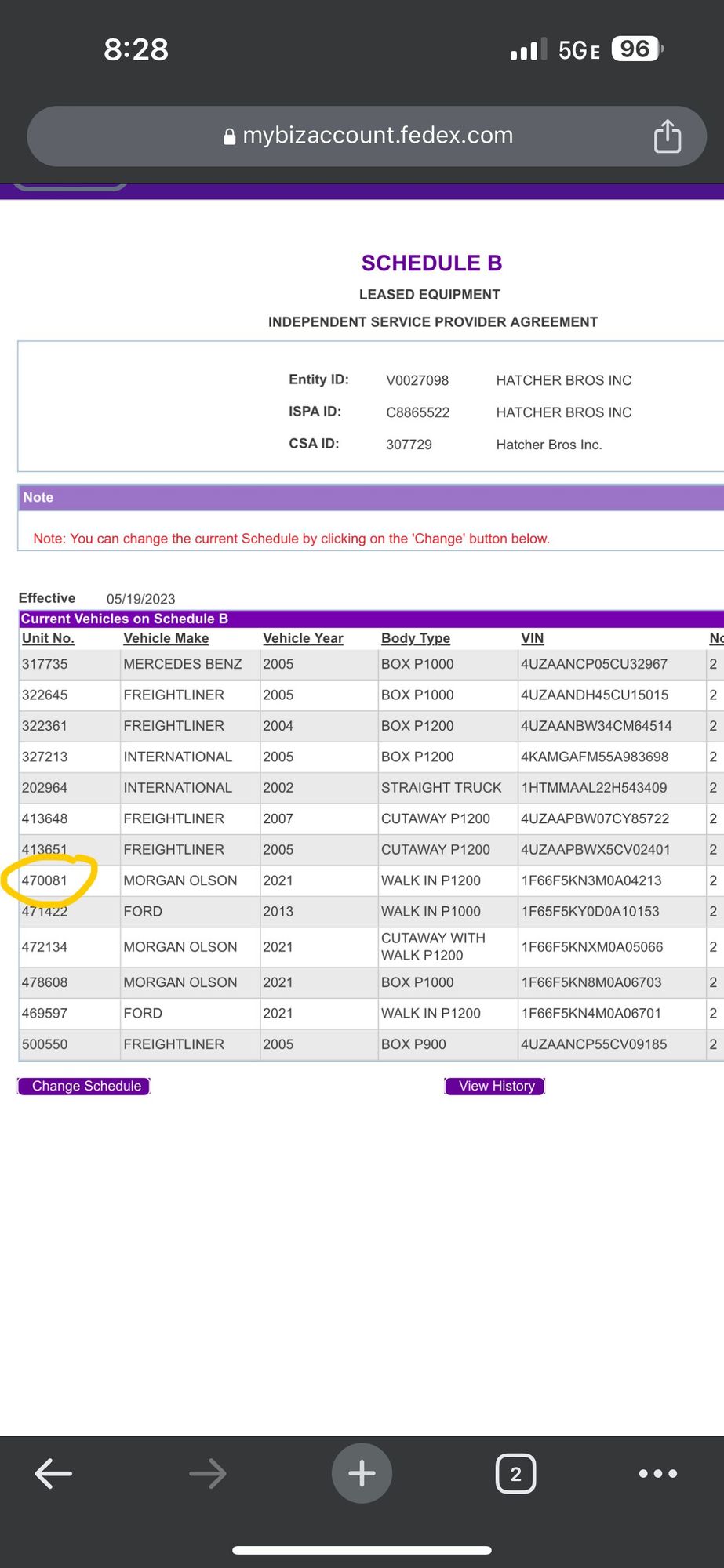The image size is (724, 1568).
Task: Sort by the Unit No. column header
Action: (x=48, y=638)
